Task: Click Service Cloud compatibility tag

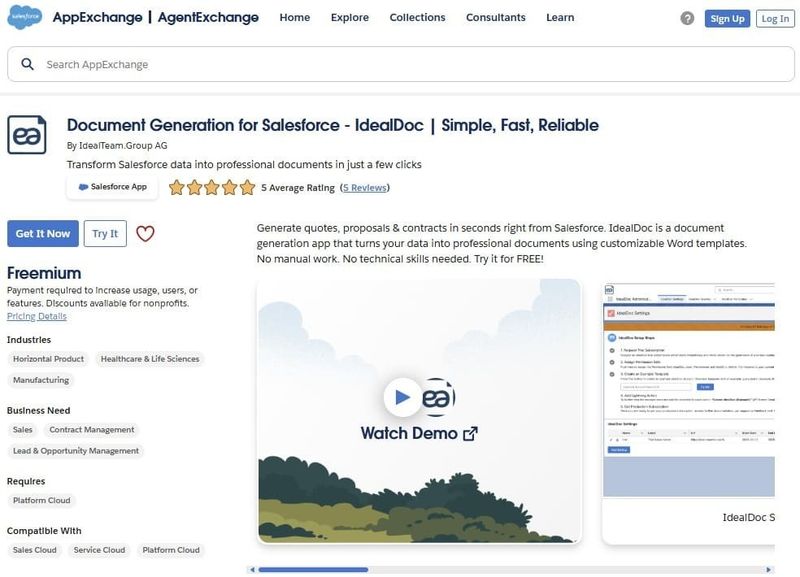Action: tap(99, 550)
